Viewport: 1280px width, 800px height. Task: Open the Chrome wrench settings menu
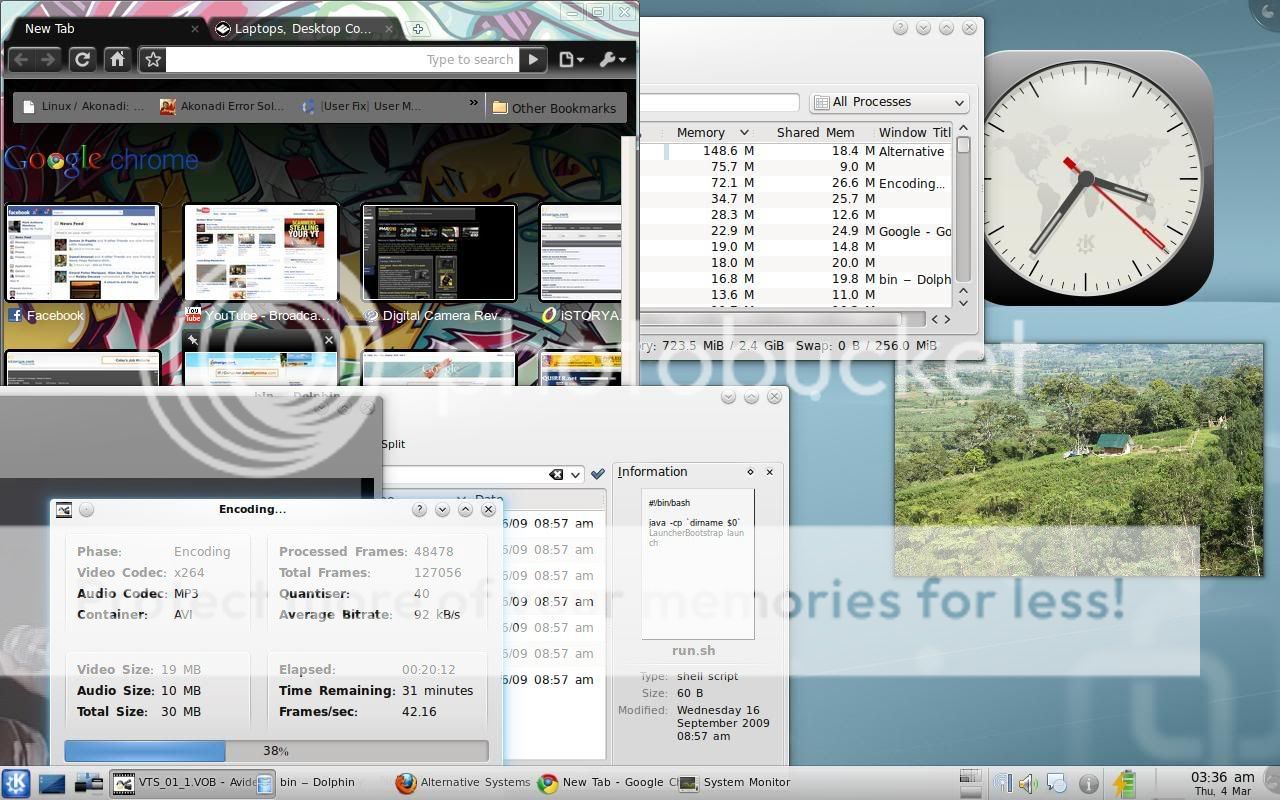[611, 60]
